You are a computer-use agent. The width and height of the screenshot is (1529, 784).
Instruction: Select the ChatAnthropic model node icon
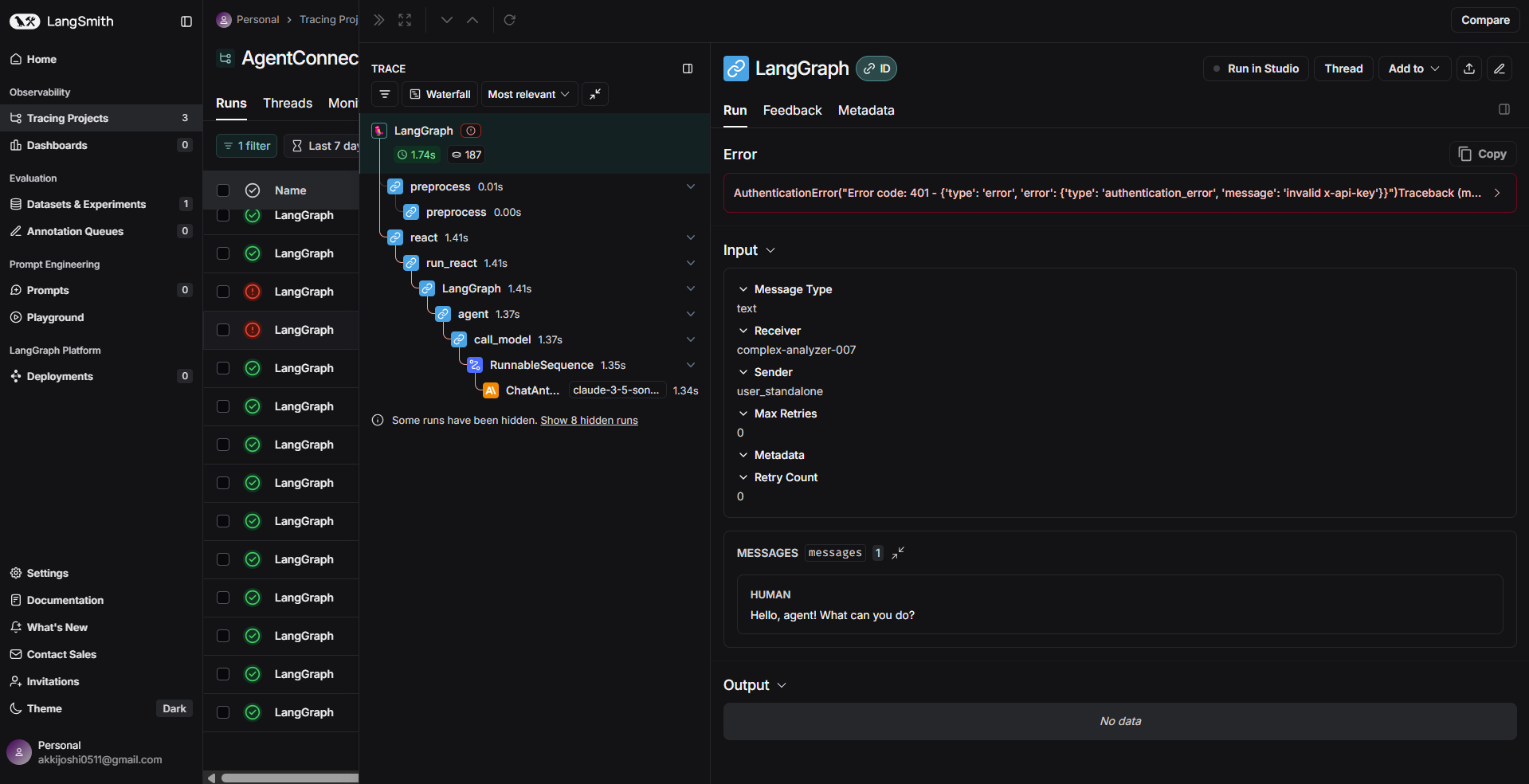[491, 390]
